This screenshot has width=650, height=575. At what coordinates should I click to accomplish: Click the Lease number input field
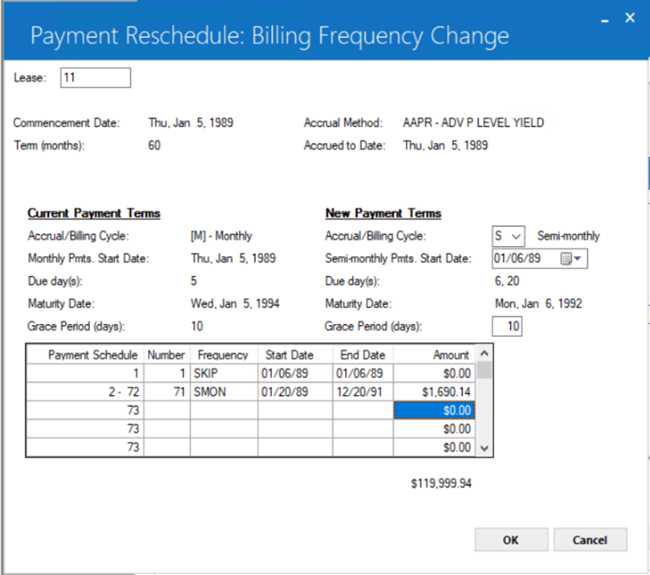(95, 78)
